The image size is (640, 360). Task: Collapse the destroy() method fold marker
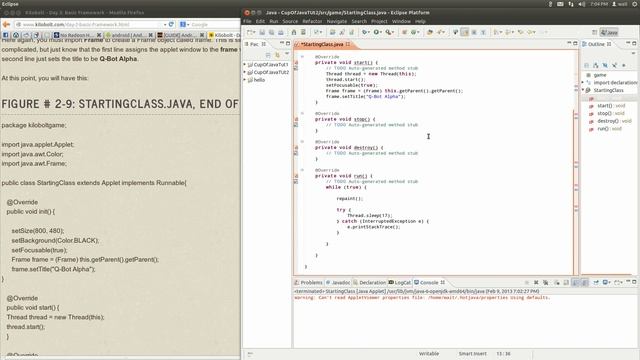[302, 142]
